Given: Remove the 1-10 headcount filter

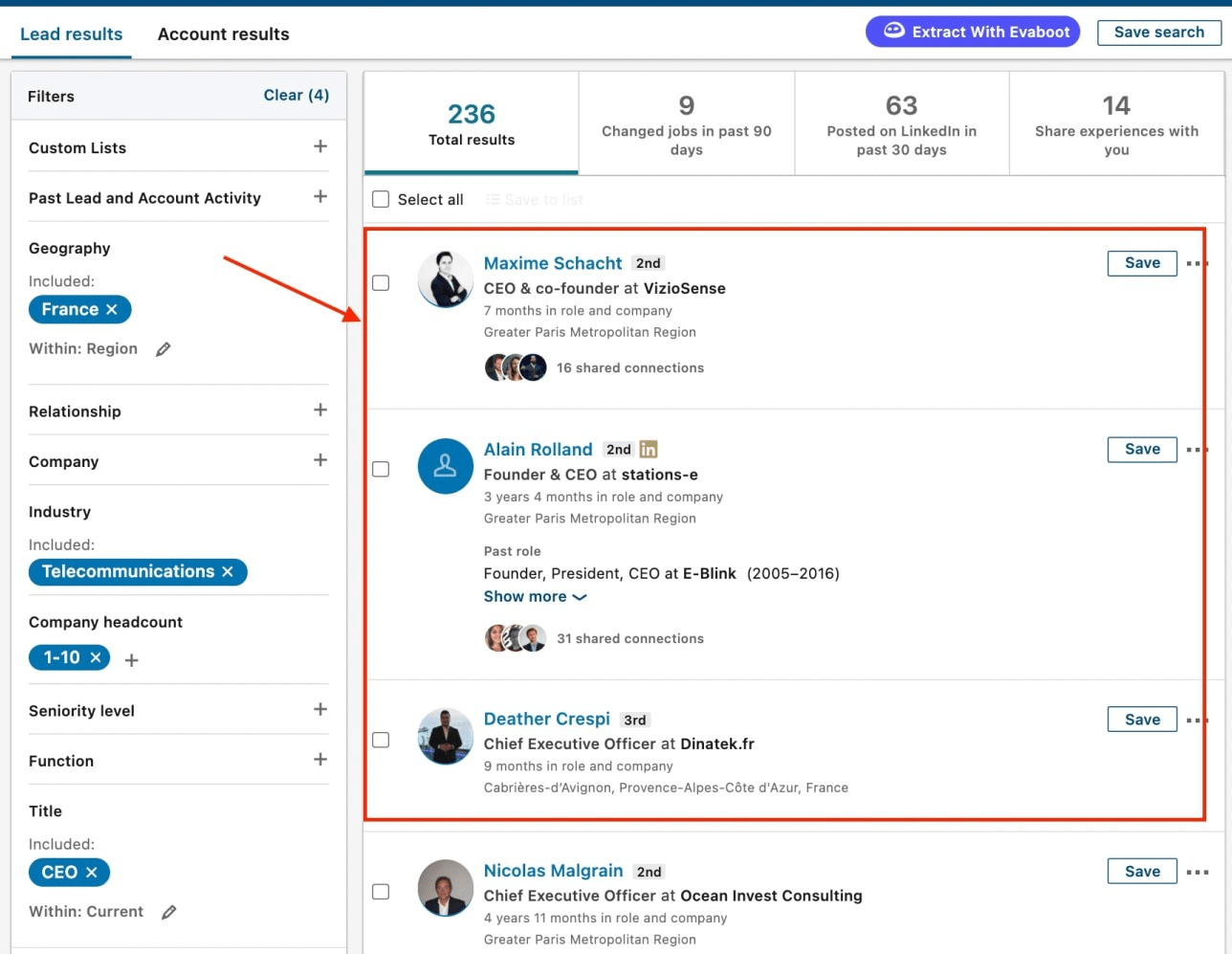Looking at the screenshot, I should [96, 657].
